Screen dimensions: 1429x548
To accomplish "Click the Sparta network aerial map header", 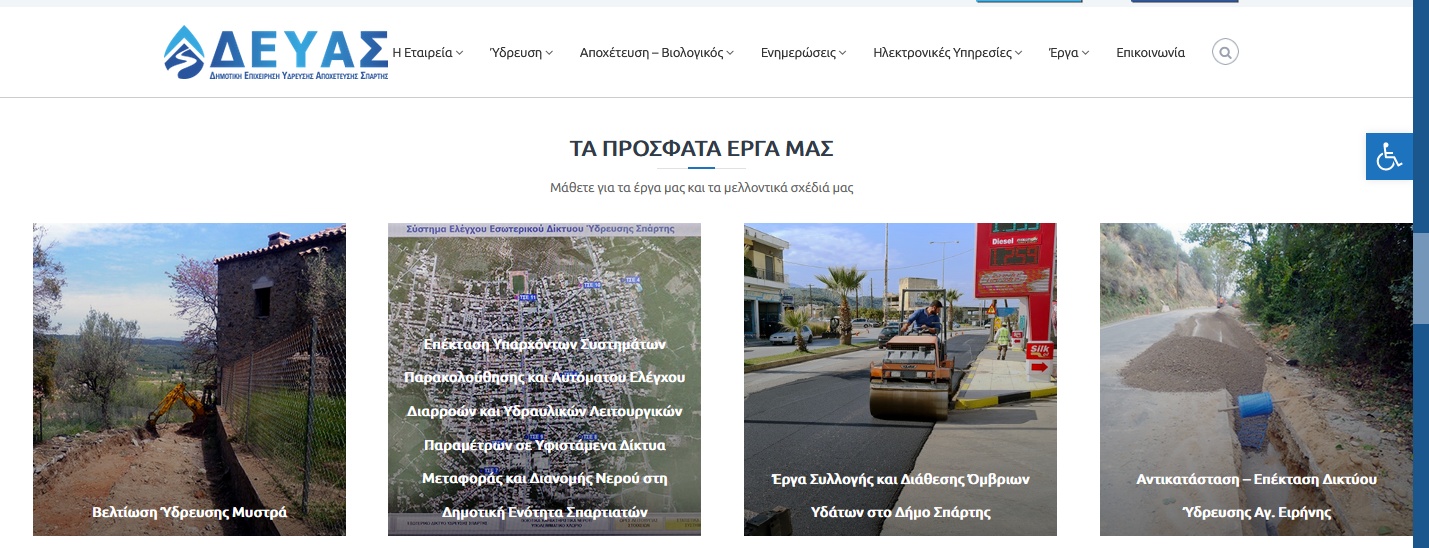I will tap(544, 229).
